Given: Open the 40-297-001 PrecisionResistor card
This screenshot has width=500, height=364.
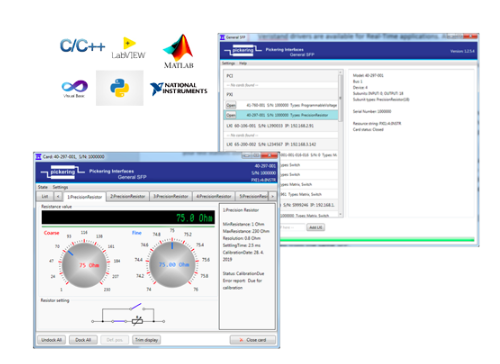Looking at the screenshot, I should [x=231, y=115].
